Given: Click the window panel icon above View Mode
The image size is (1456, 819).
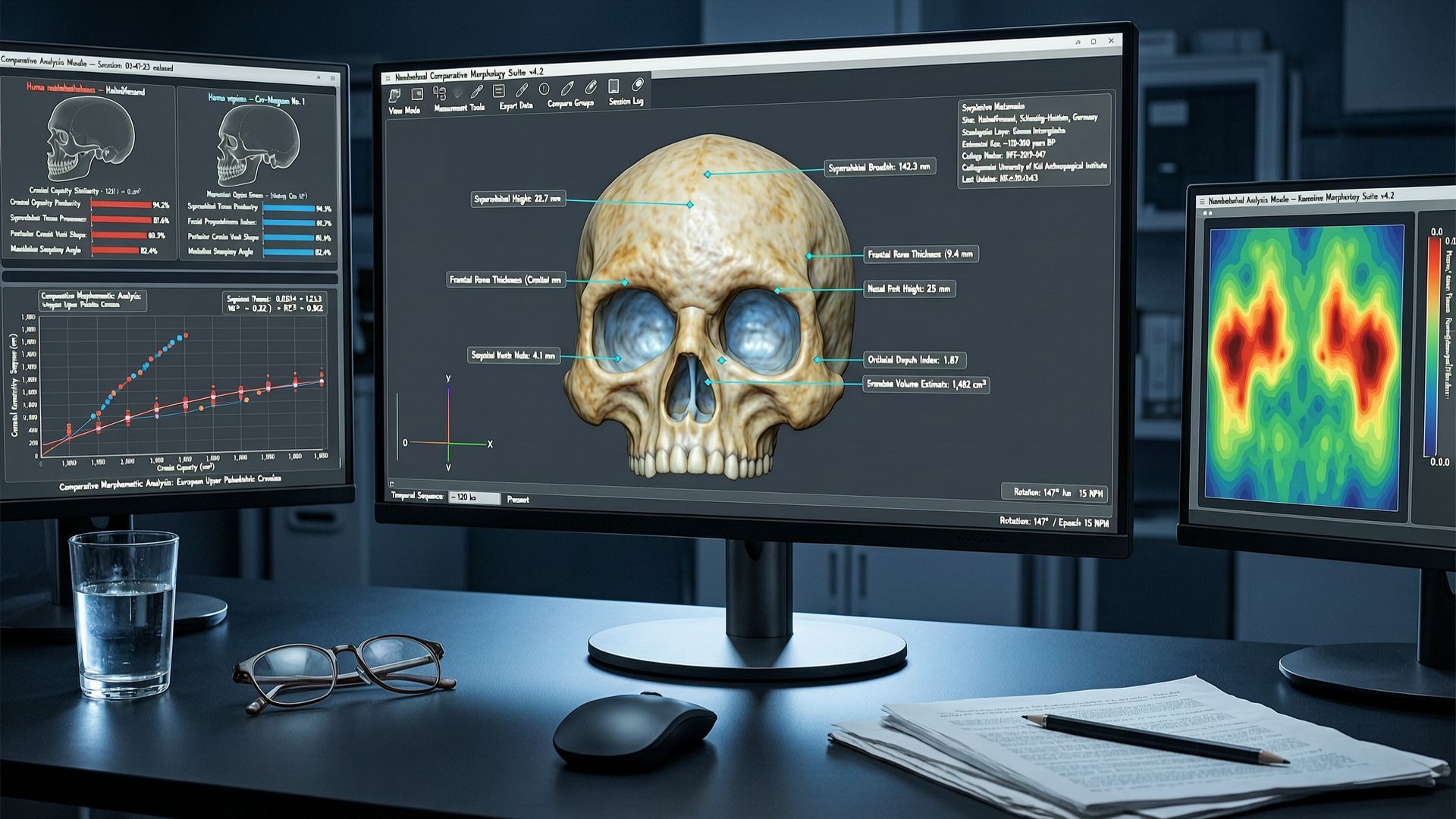Looking at the screenshot, I should pyautogui.click(x=417, y=93).
